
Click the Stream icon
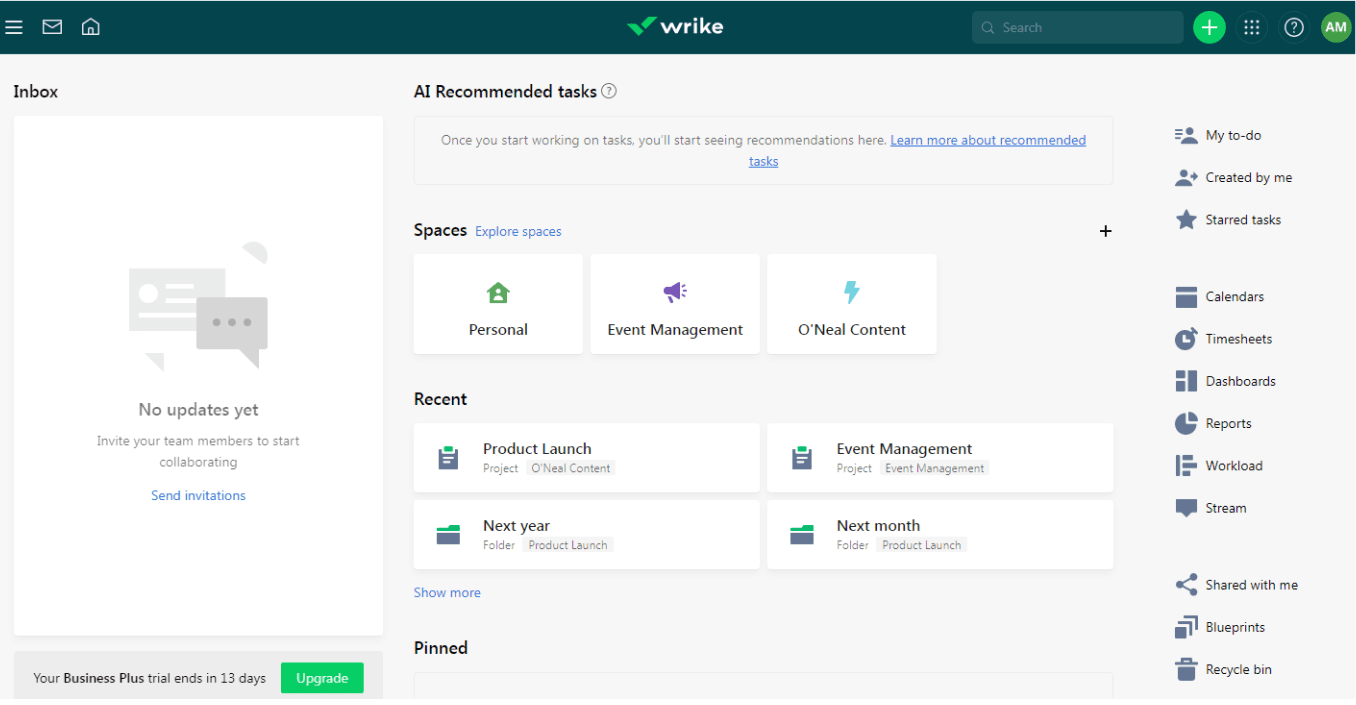(x=1186, y=509)
